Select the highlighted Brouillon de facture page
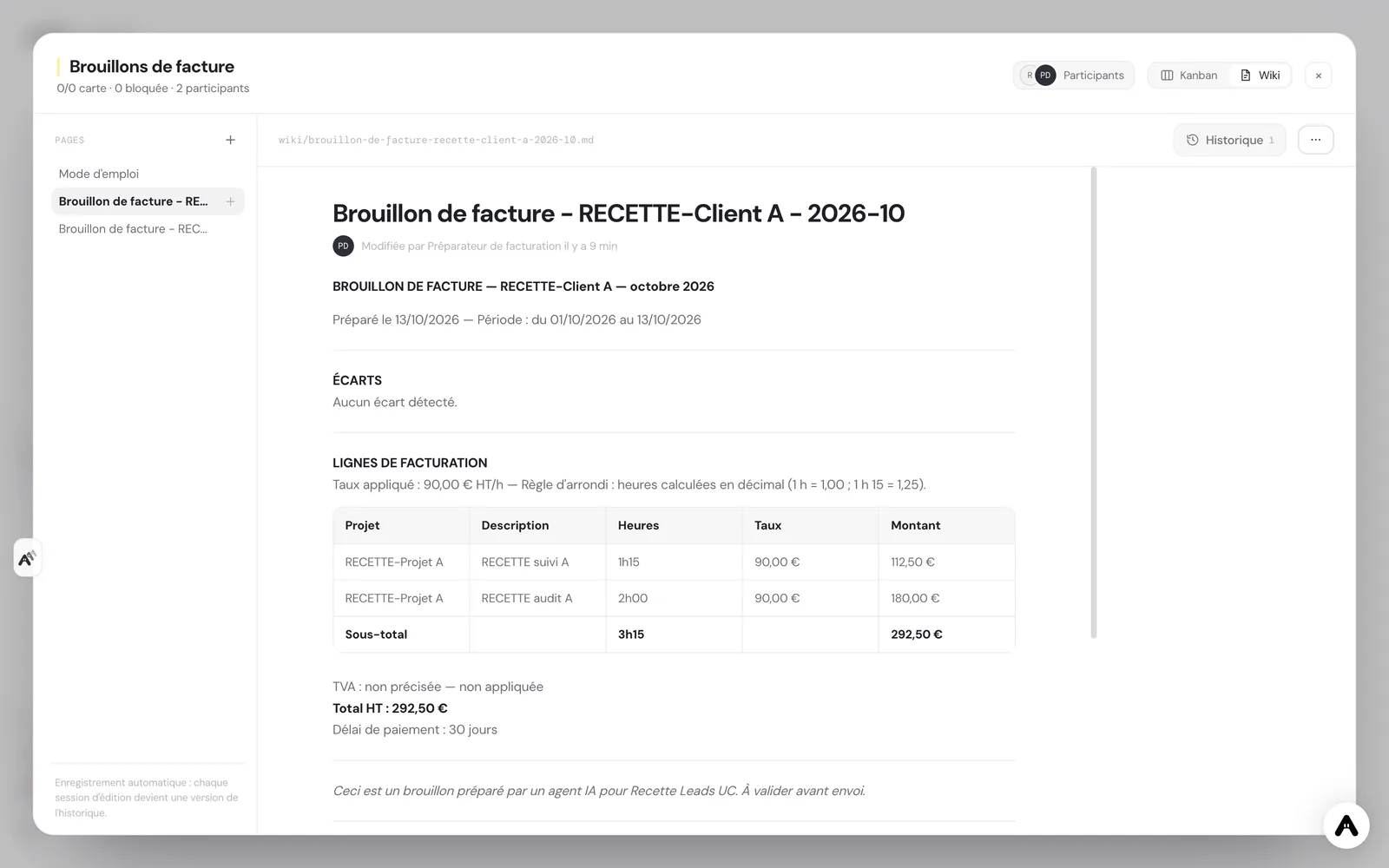Screen dimensions: 1389x868 (x=148, y=201)
